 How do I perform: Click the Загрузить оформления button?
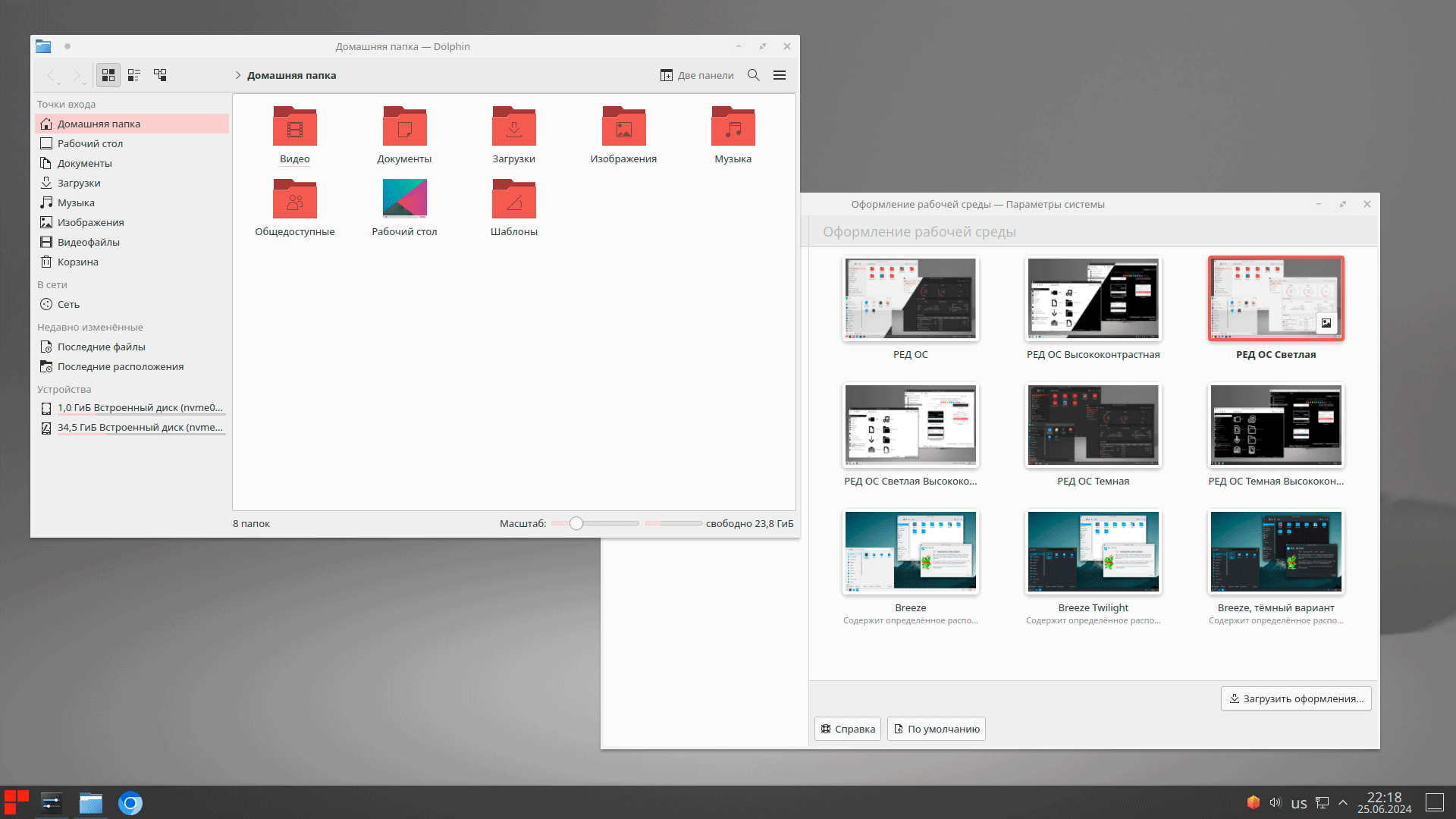click(x=1295, y=698)
